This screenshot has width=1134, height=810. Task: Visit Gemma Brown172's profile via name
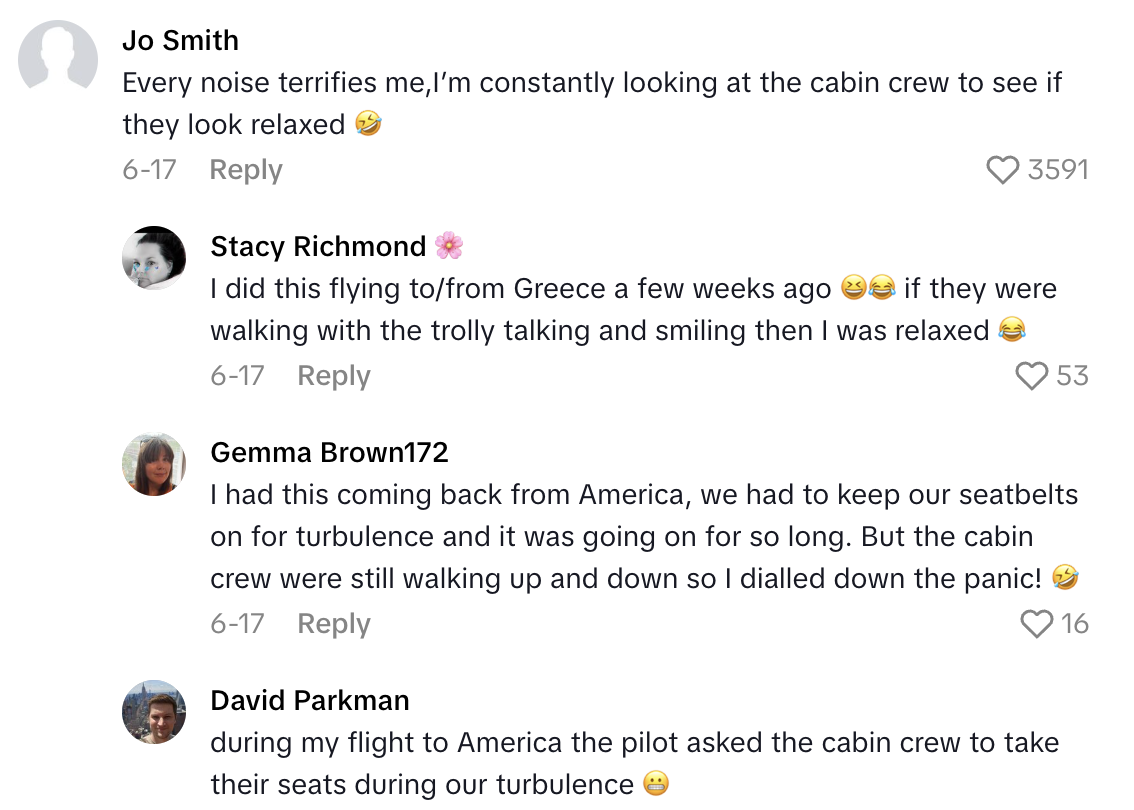[329, 452]
